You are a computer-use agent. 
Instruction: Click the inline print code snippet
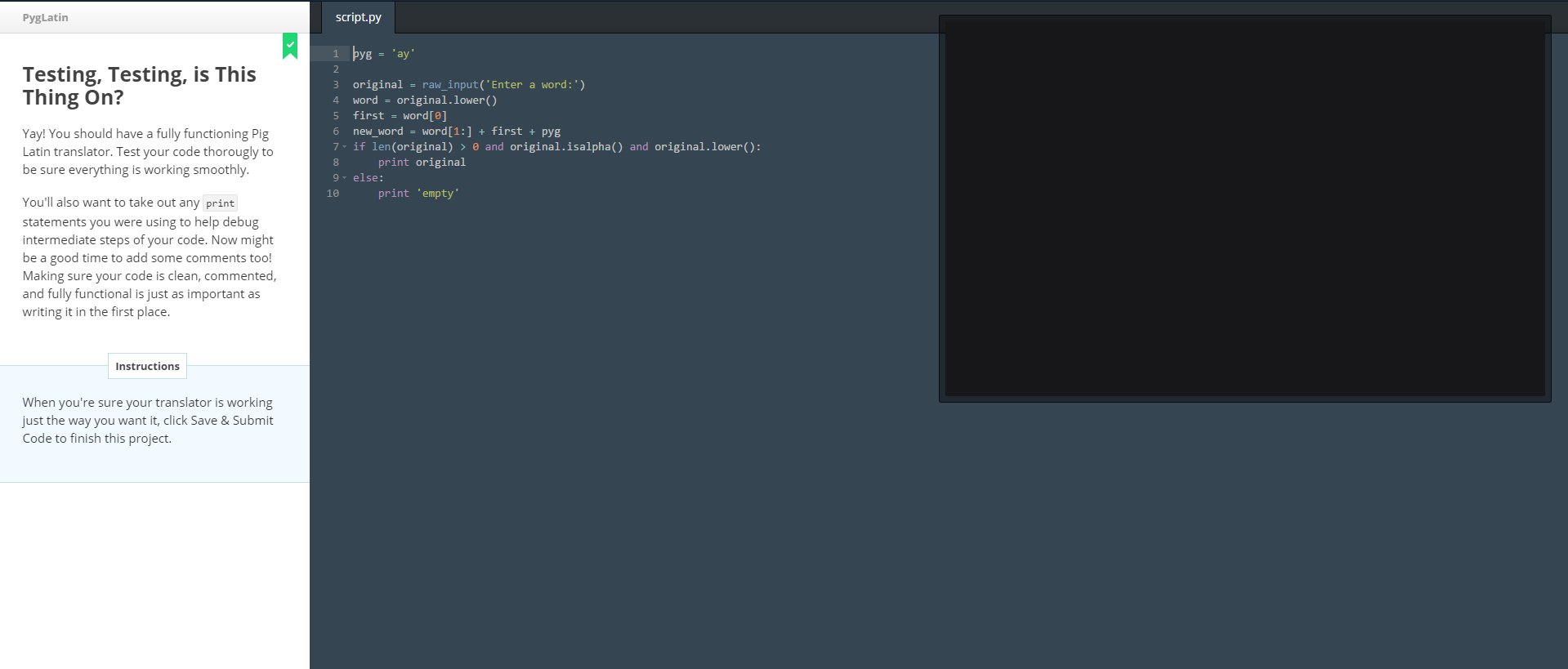(220, 203)
